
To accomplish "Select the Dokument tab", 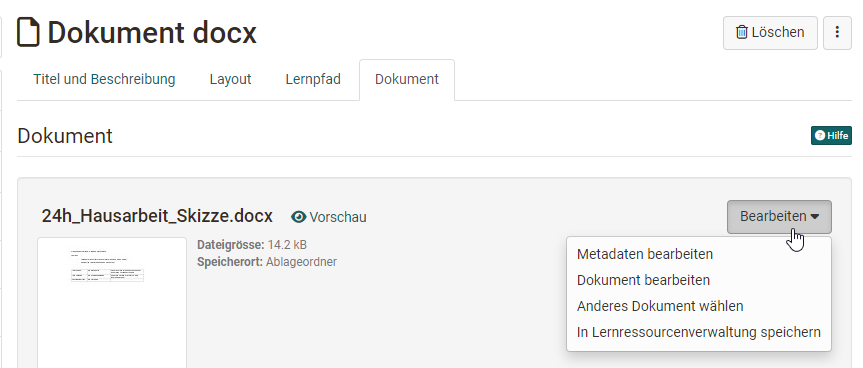I will [407, 79].
